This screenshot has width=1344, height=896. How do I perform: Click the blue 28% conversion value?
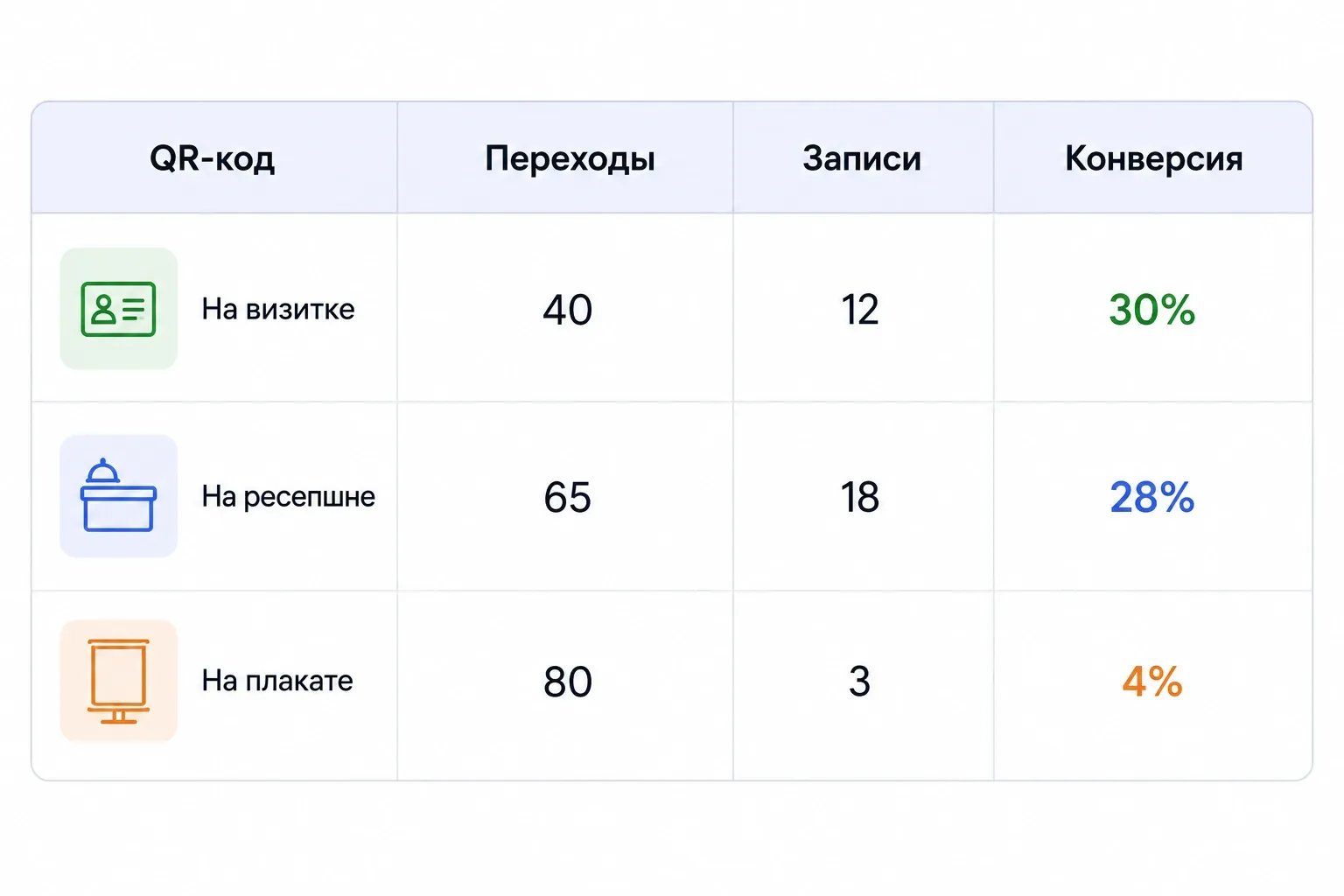point(1152,498)
